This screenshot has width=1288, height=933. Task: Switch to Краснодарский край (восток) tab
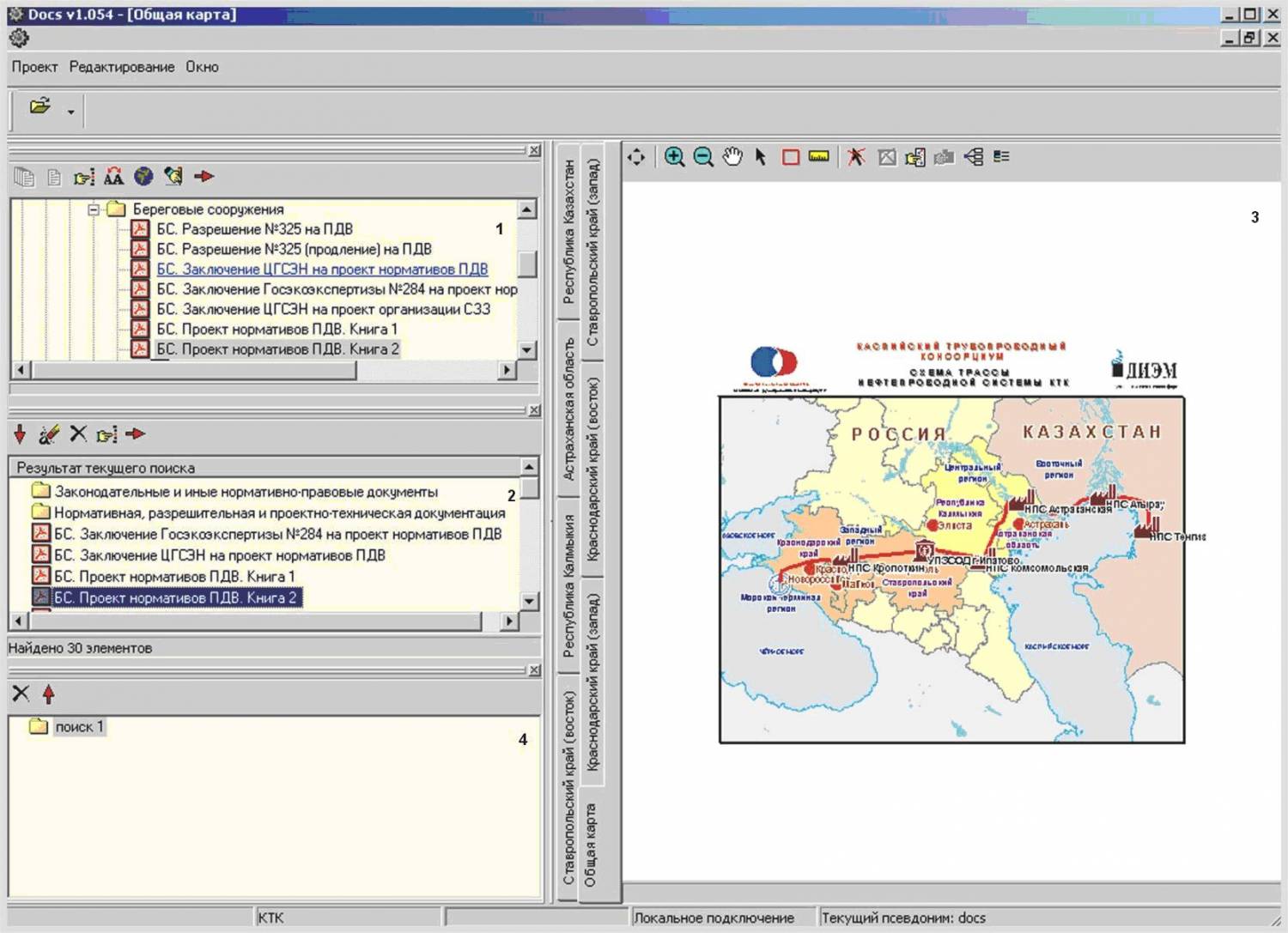pos(592,470)
